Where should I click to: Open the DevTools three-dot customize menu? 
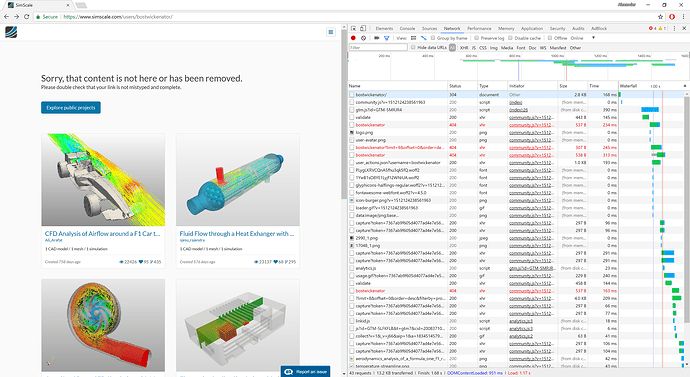coord(674,28)
